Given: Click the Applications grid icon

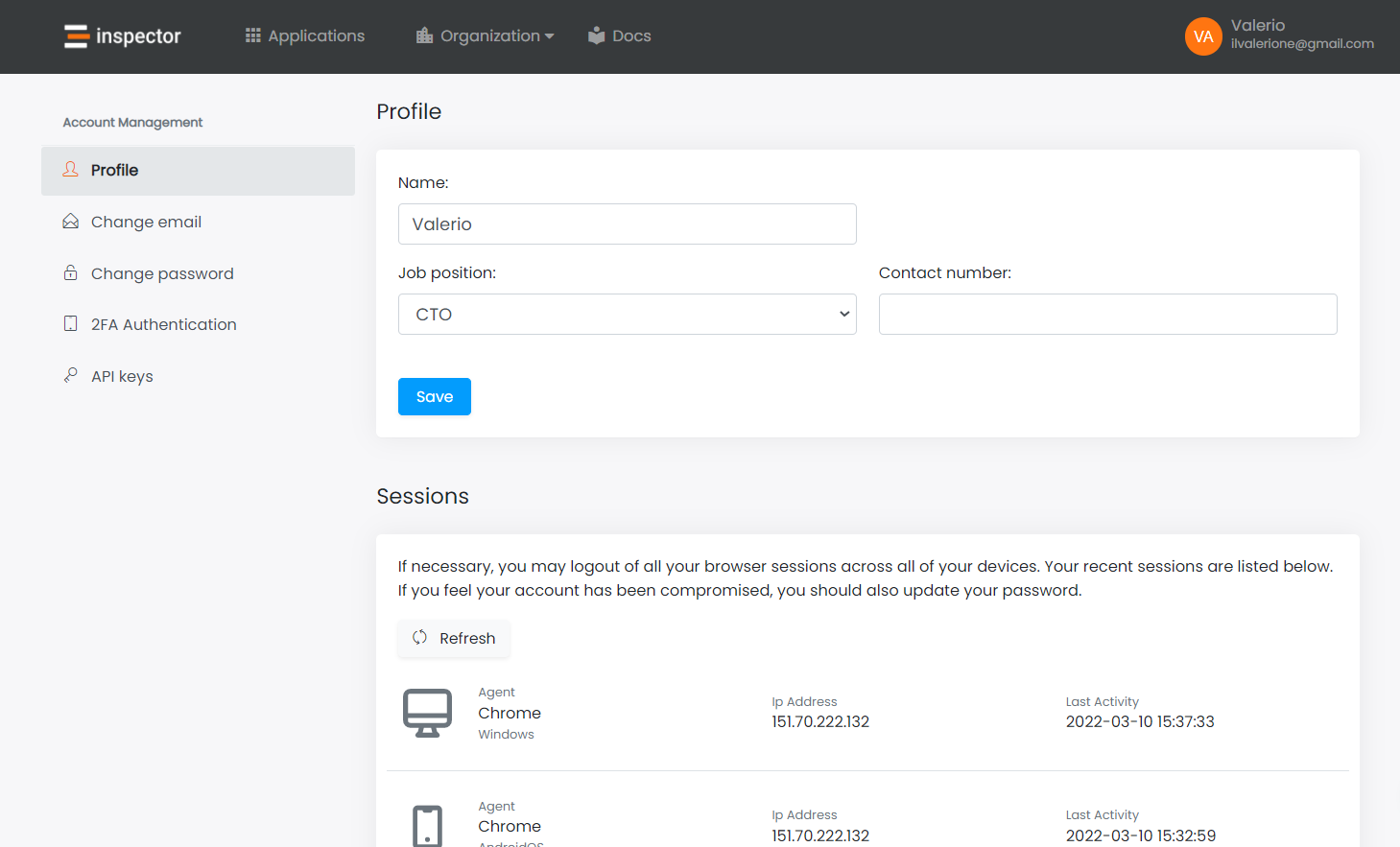Looking at the screenshot, I should [x=253, y=35].
